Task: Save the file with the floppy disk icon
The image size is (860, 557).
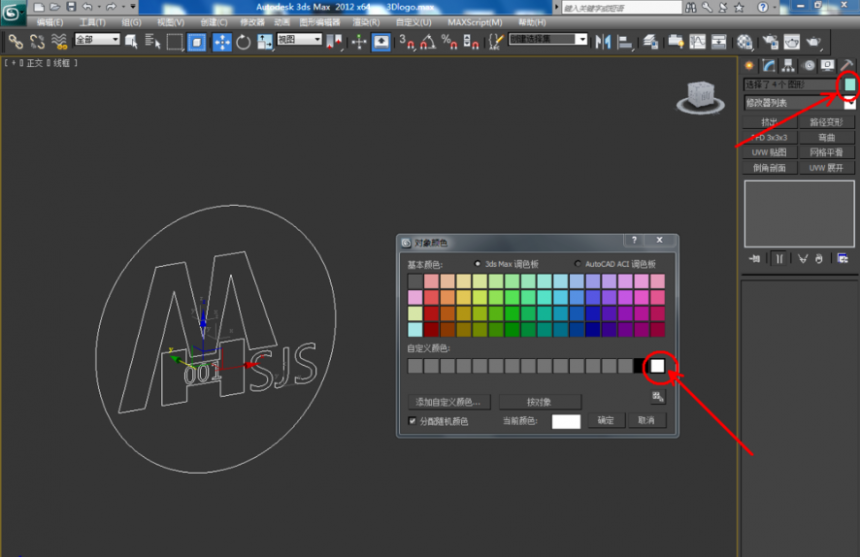Action: click(x=71, y=7)
